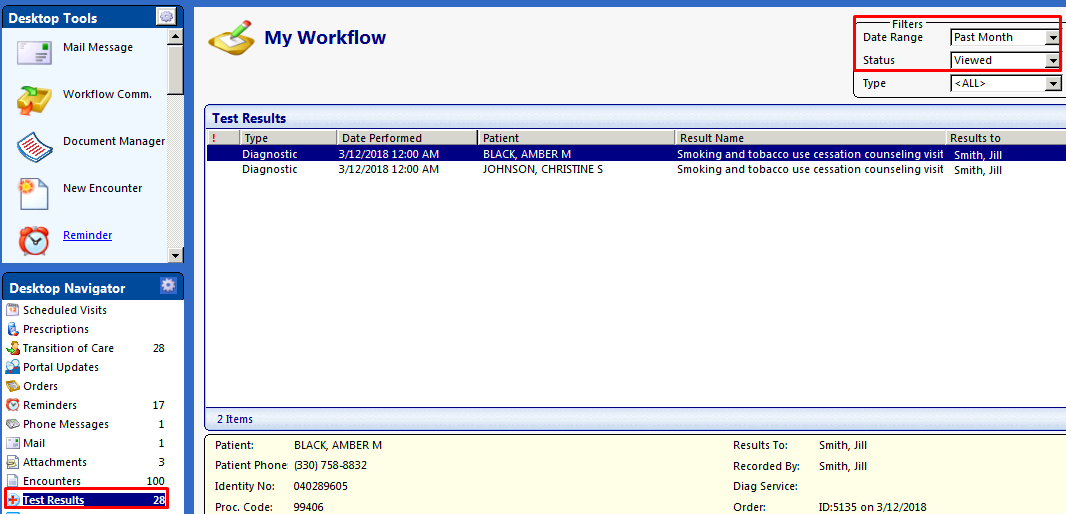Expand the Type filter dropdown
The height and width of the screenshot is (514, 1066).
[1052, 84]
